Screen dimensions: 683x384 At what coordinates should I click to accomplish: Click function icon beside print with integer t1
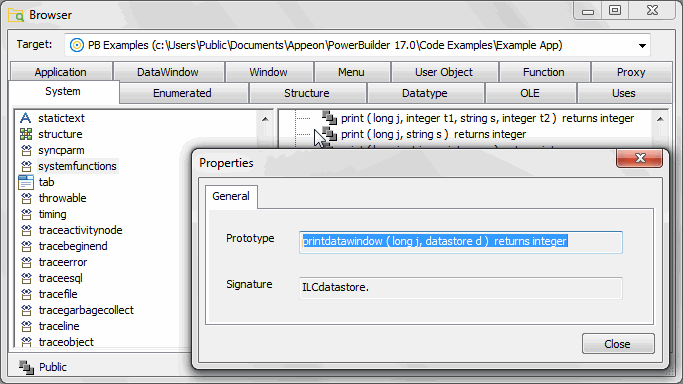329,118
